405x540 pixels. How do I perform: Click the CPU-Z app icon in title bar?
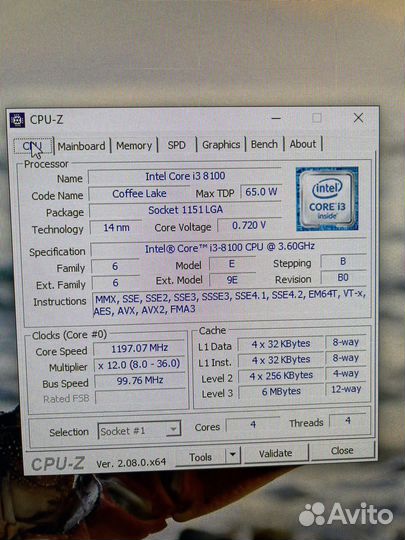[17, 120]
